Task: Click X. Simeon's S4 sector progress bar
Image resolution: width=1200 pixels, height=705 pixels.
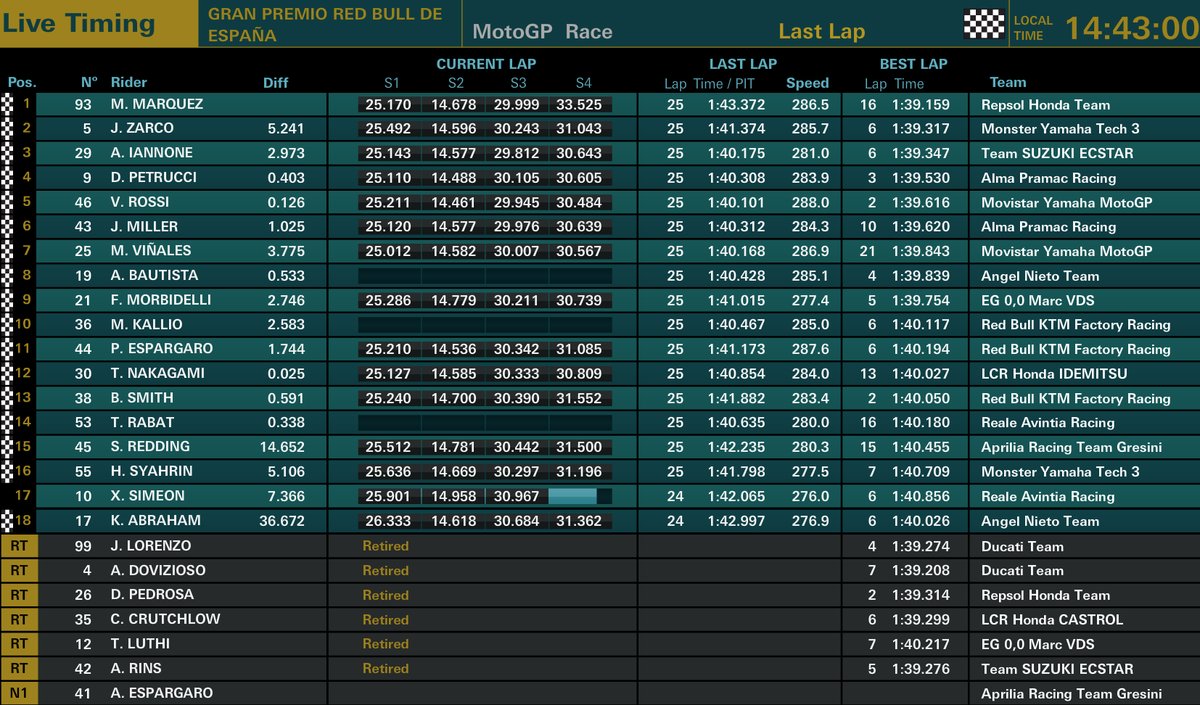Action: (x=580, y=496)
